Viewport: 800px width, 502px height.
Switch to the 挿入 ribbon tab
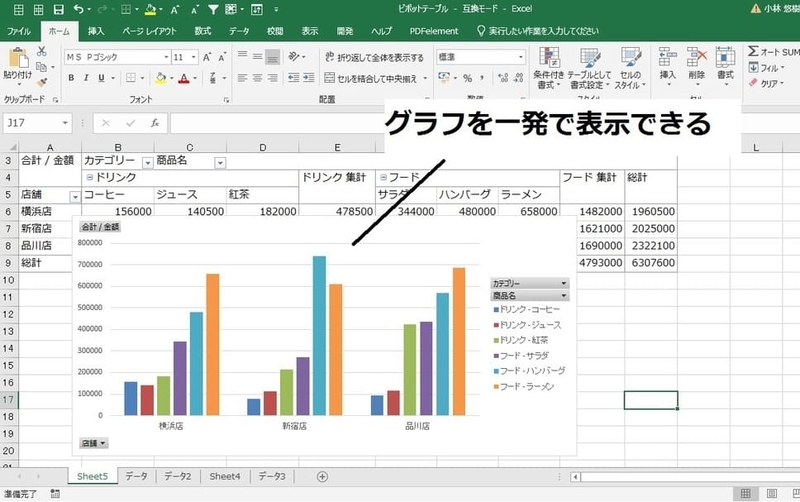tap(96, 31)
